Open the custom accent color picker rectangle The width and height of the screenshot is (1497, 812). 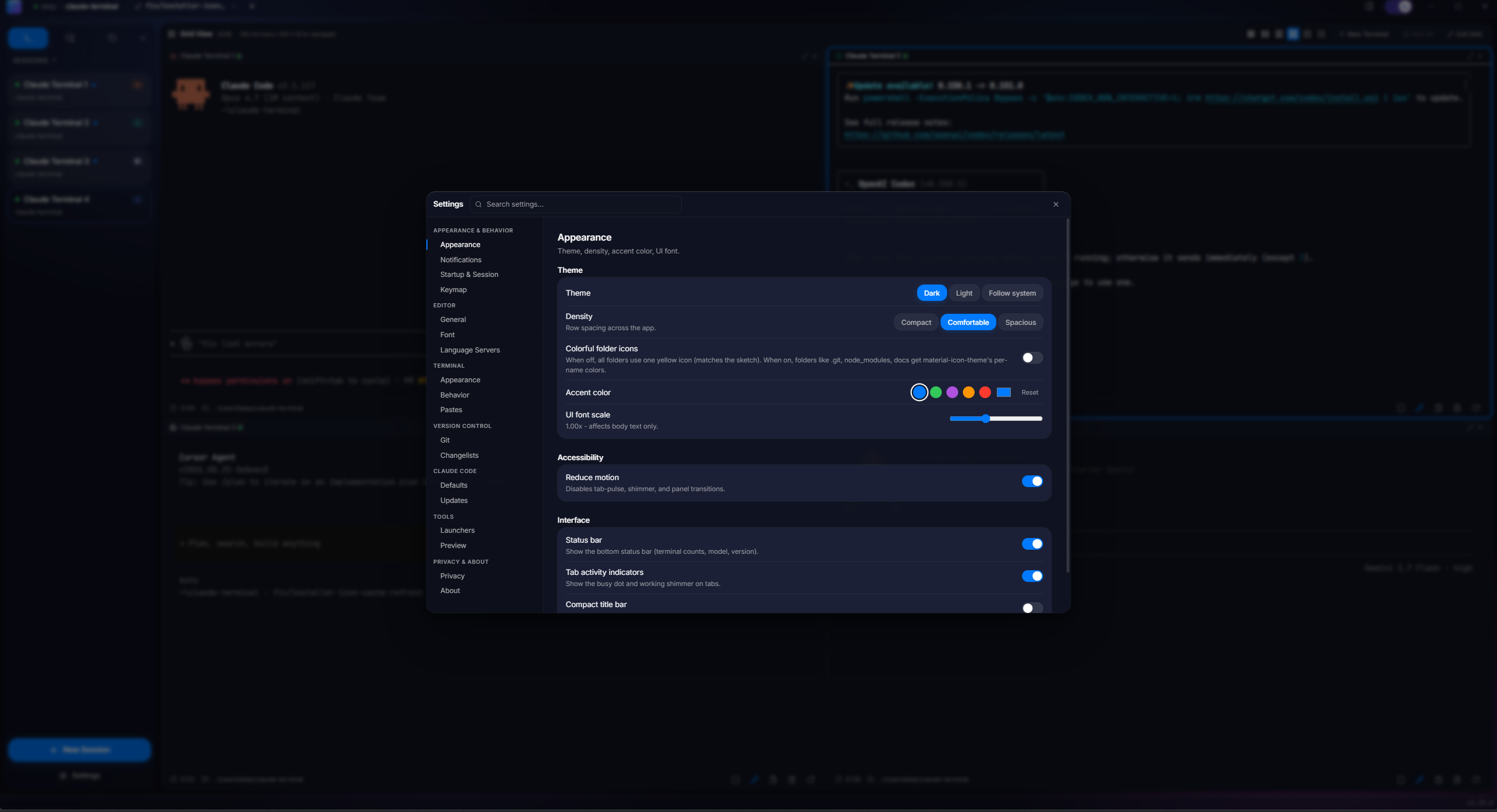[1003, 392]
